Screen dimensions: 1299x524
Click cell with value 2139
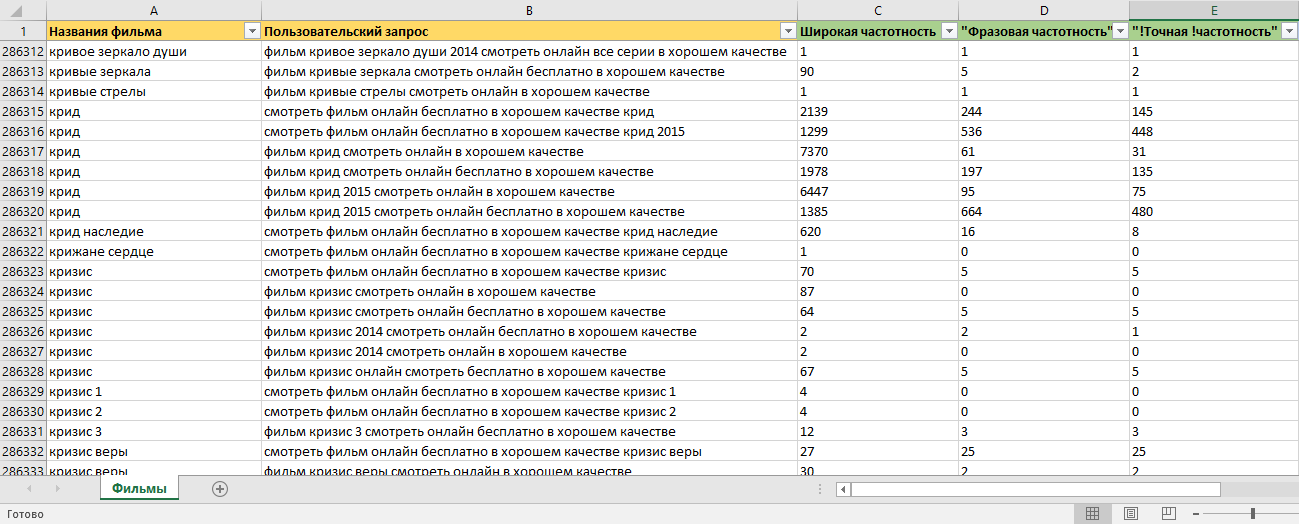(x=877, y=112)
